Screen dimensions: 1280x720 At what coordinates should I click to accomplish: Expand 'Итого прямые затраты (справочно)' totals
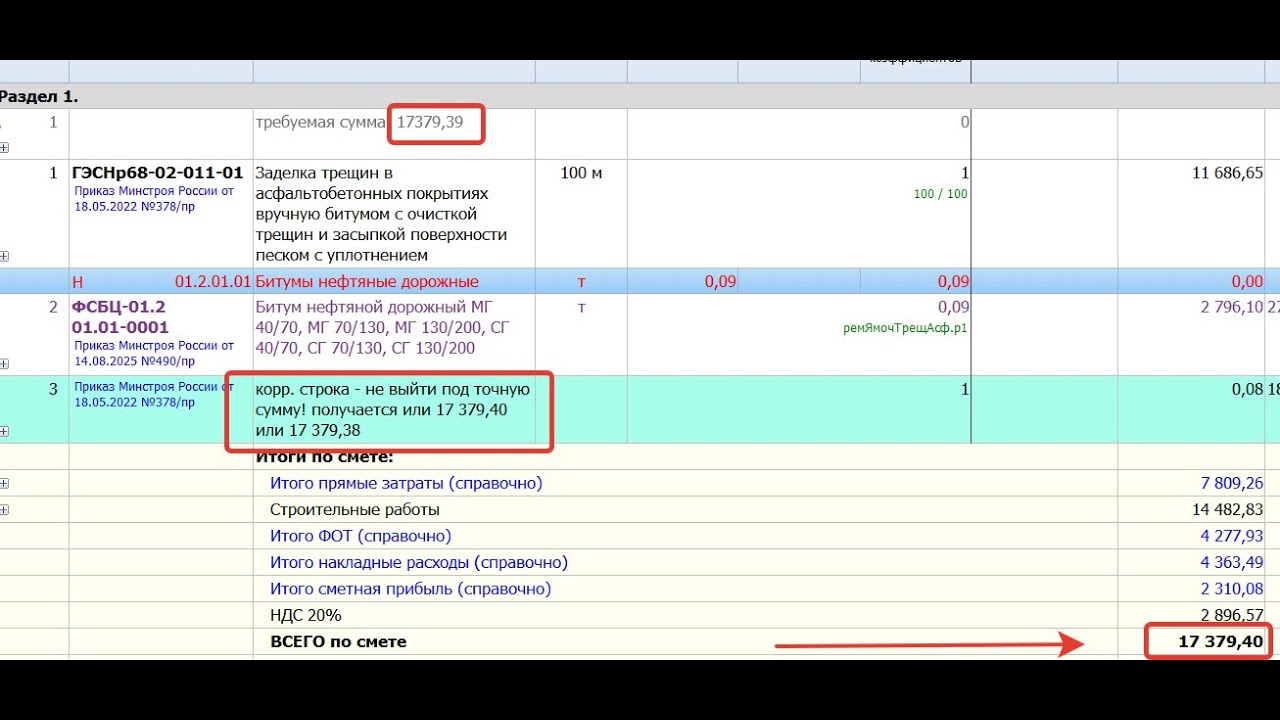pyautogui.click(x=4, y=484)
